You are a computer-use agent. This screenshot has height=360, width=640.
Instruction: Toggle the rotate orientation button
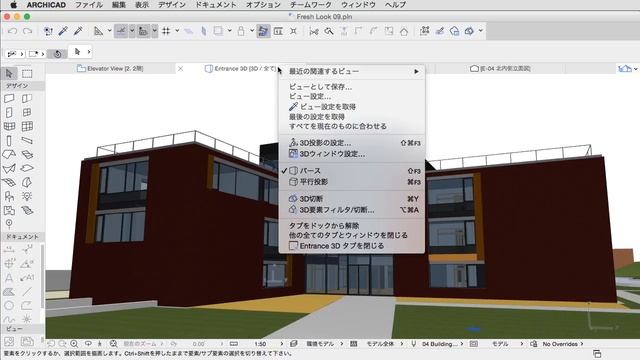coord(58,53)
